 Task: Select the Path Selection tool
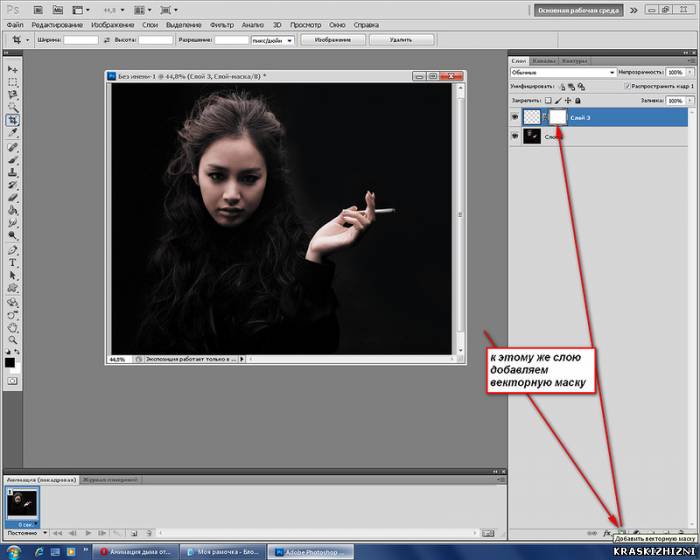click(x=12, y=275)
